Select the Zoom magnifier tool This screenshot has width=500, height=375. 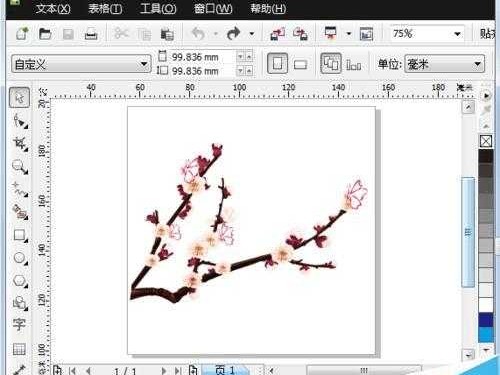pyautogui.click(x=20, y=167)
